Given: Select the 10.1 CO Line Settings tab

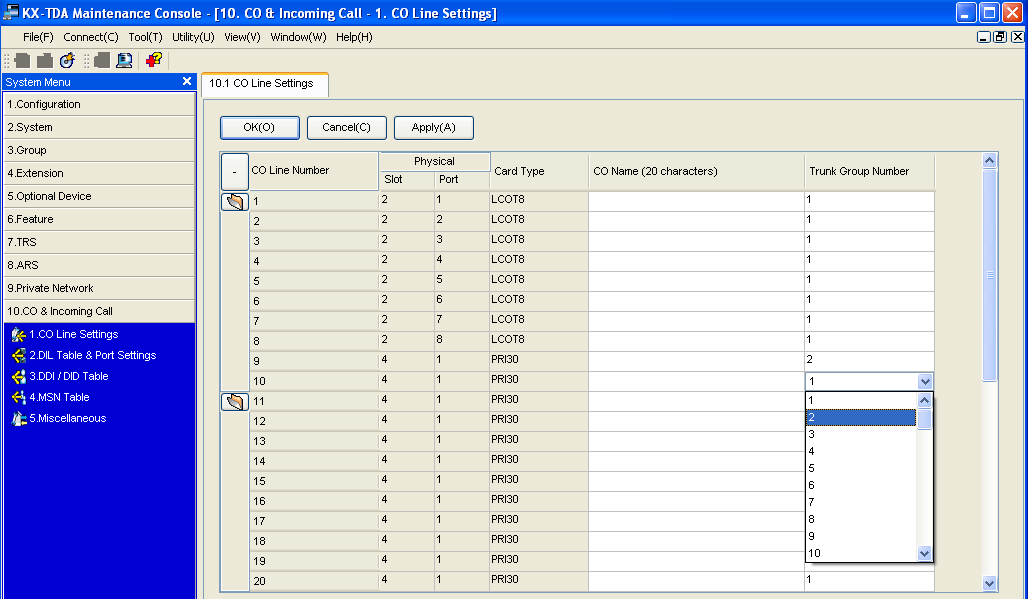Looking at the screenshot, I should click(x=265, y=84).
